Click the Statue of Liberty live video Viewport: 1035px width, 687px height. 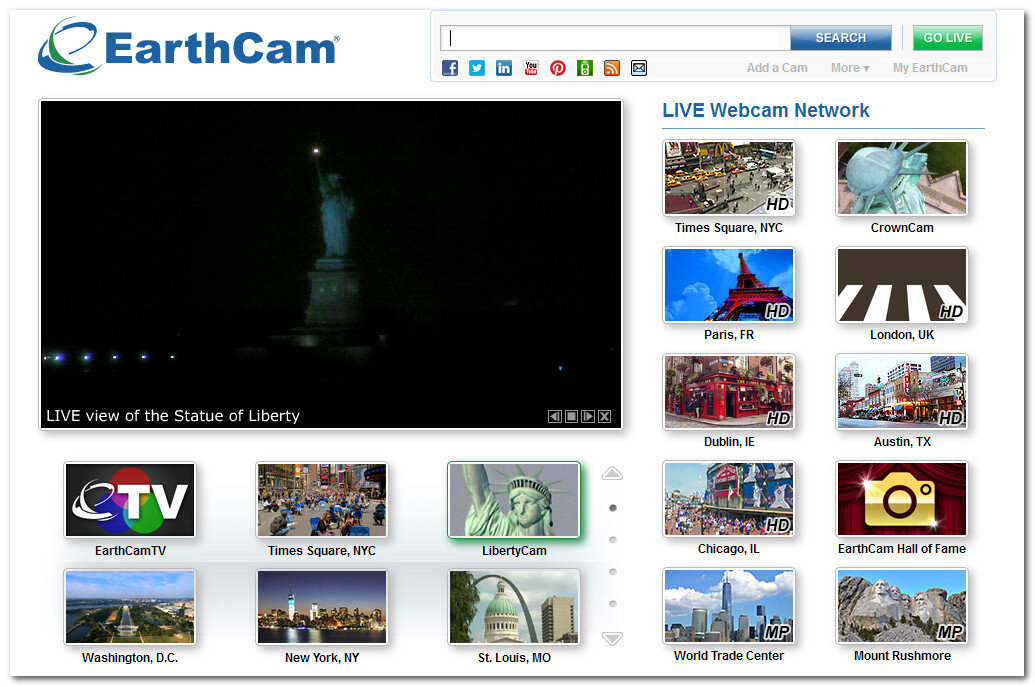coord(331,264)
